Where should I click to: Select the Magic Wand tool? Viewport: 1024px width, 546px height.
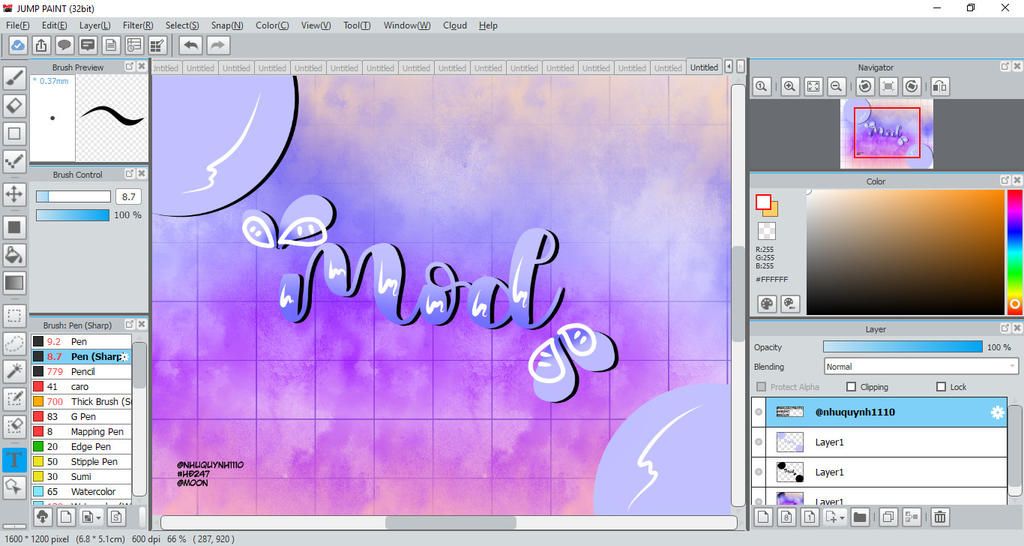point(14,371)
